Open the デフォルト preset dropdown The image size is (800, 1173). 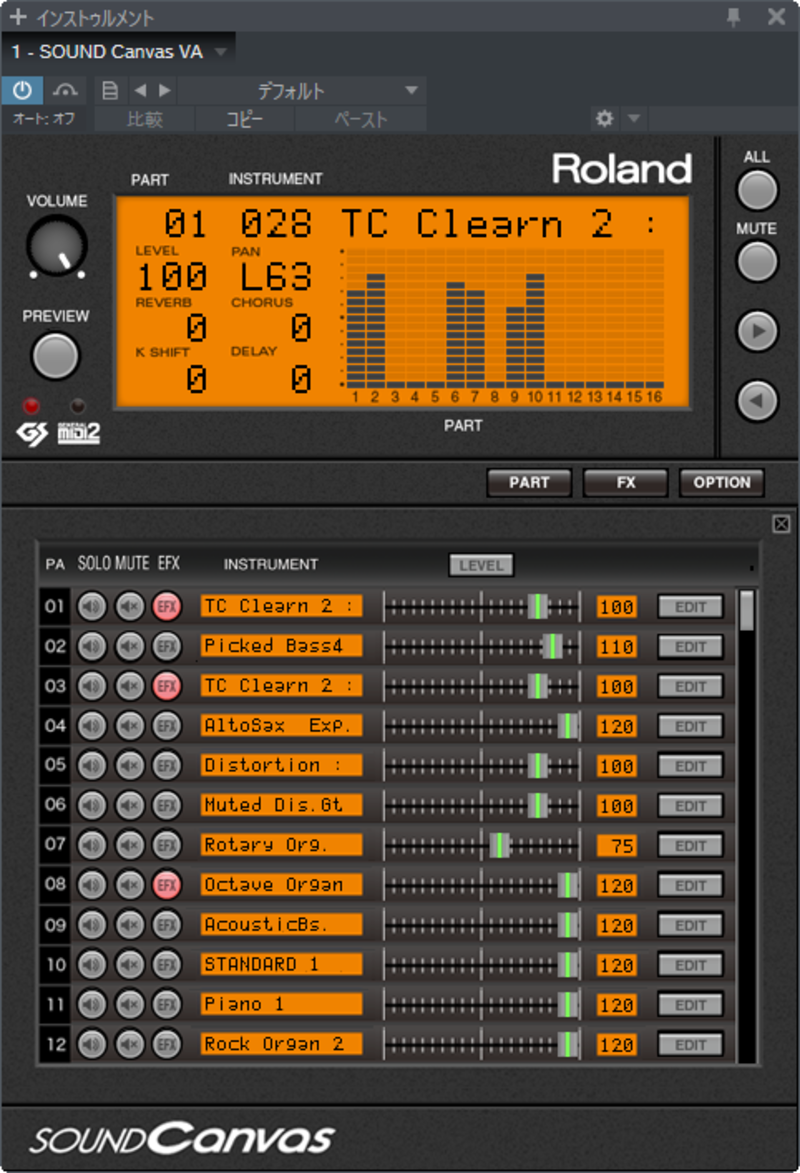(x=302, y=91)
